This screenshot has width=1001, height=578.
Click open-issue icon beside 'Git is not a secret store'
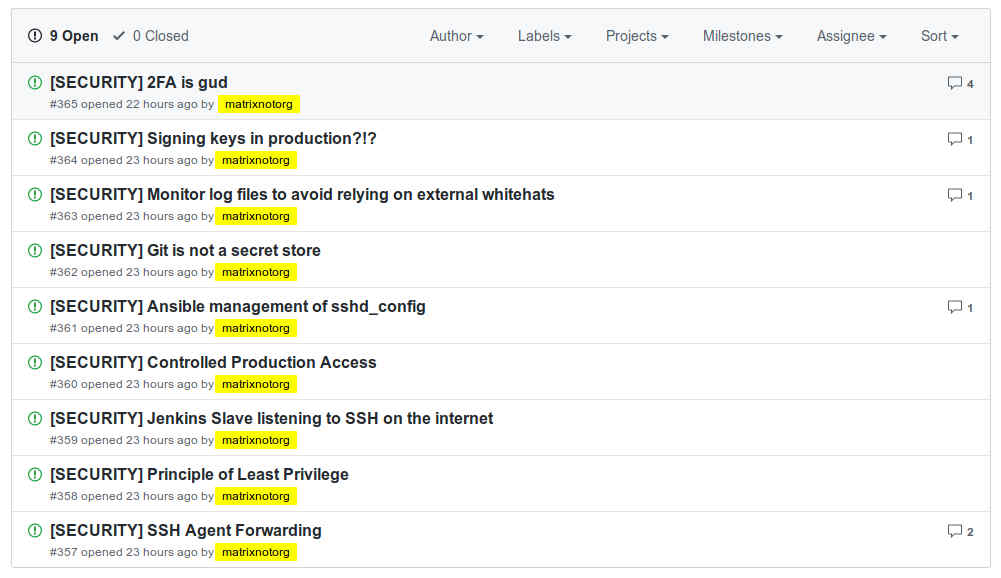click(35, 250)
